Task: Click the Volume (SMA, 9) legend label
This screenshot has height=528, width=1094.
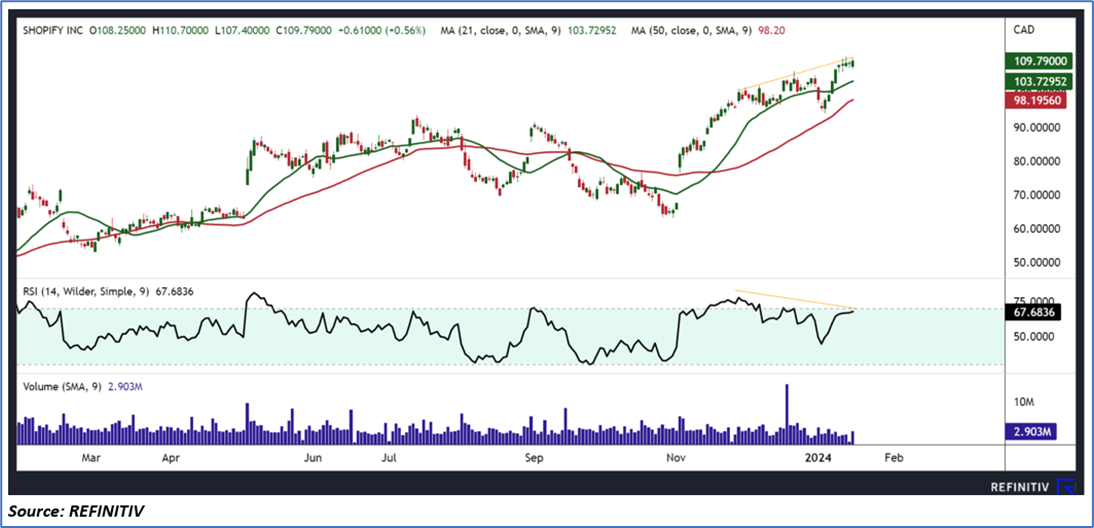Action: pos(61,386)
